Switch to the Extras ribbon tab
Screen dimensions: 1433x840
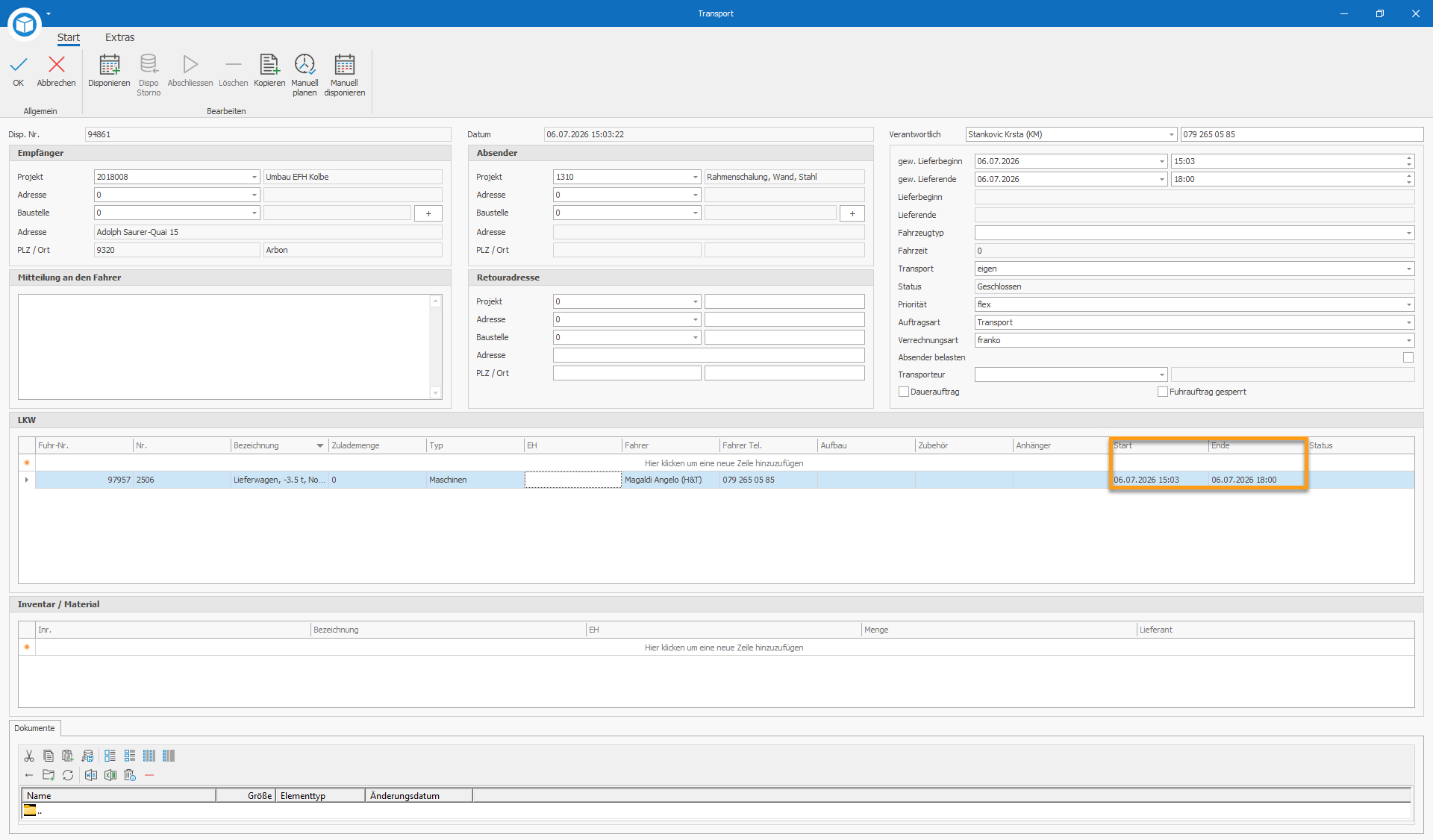pyautogui.click(x=119, y=37)
